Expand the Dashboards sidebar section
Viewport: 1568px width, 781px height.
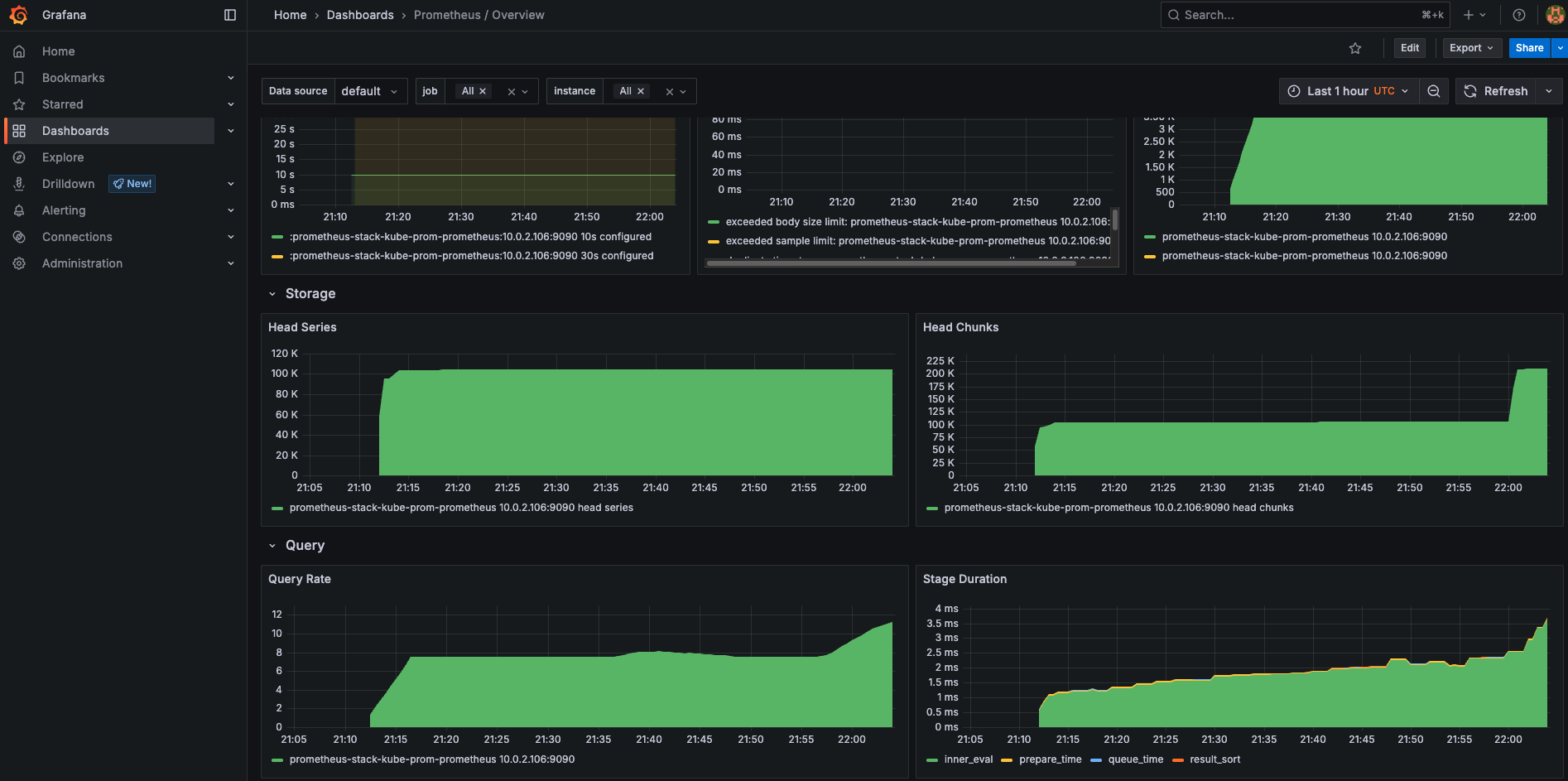(x=231, y=131)
